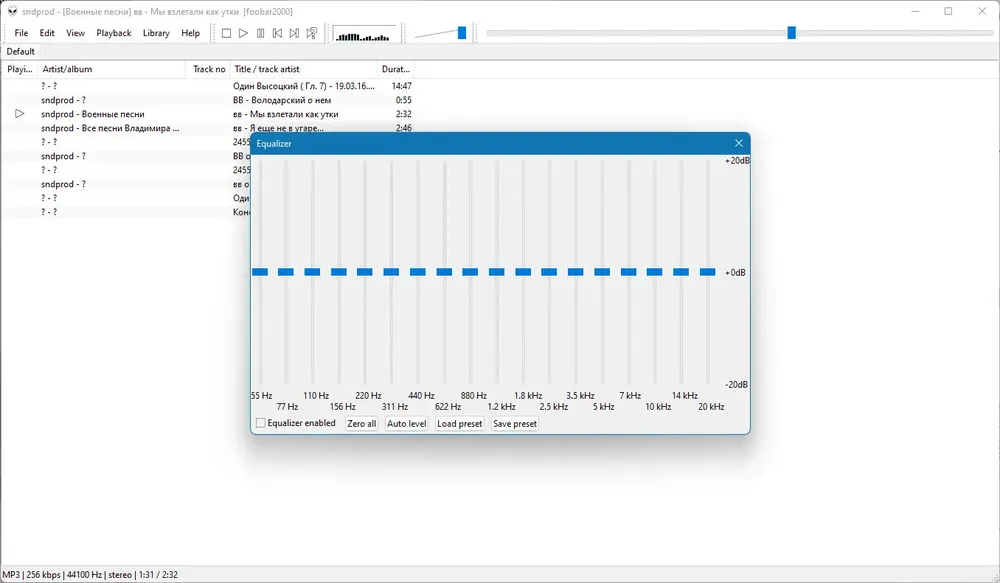The height and width of the screenshot is (583, 1000).
Task: Skip to the next track icon
Action: point(294,33)
